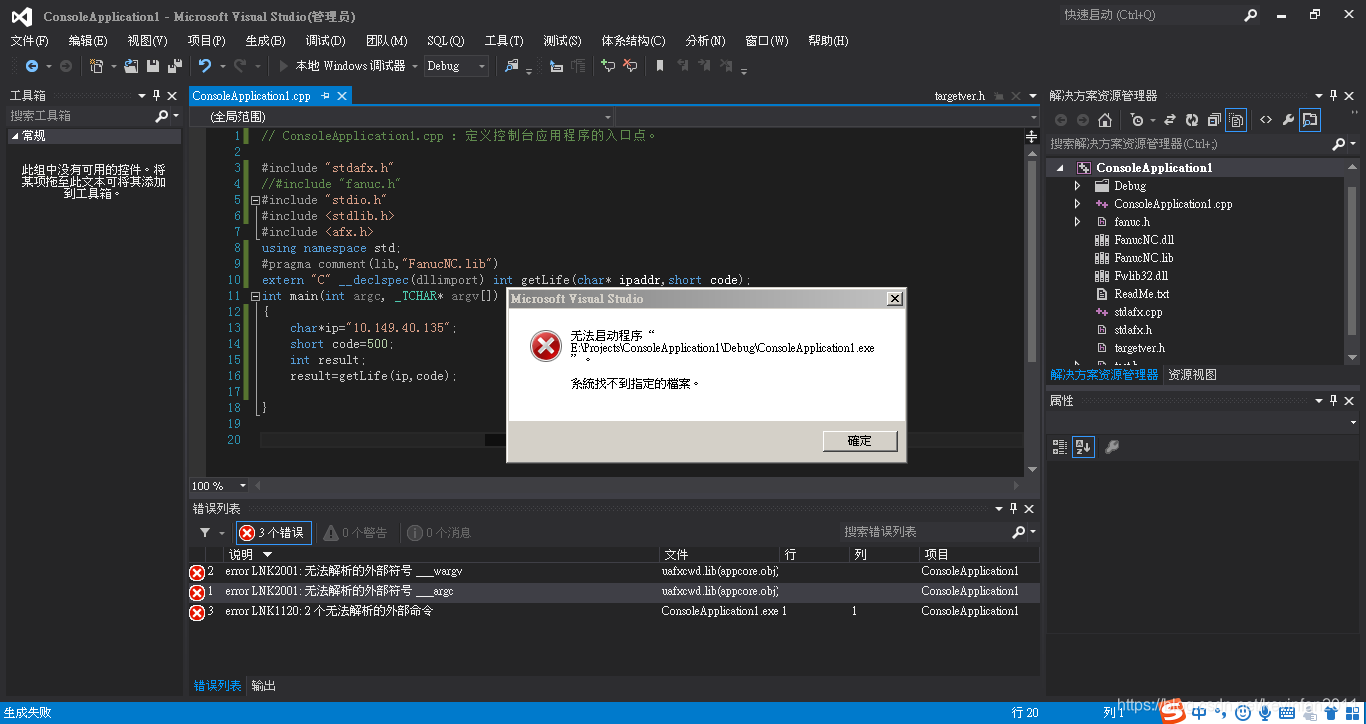Click the Properties wrench in Solution Explorer
1366x724 pixels.
coord(1288,120)
